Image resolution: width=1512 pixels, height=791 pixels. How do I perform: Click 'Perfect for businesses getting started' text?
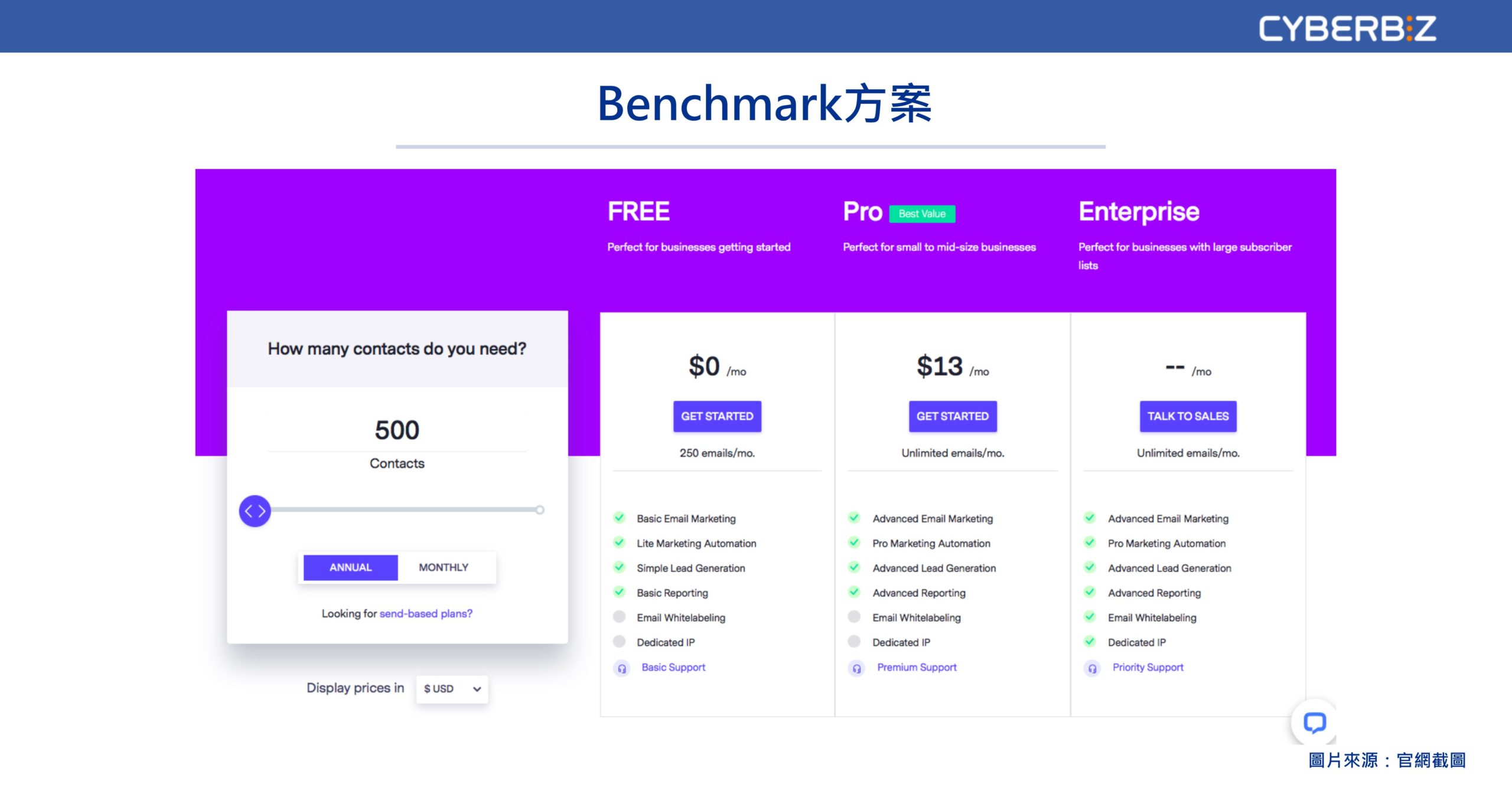699,247
